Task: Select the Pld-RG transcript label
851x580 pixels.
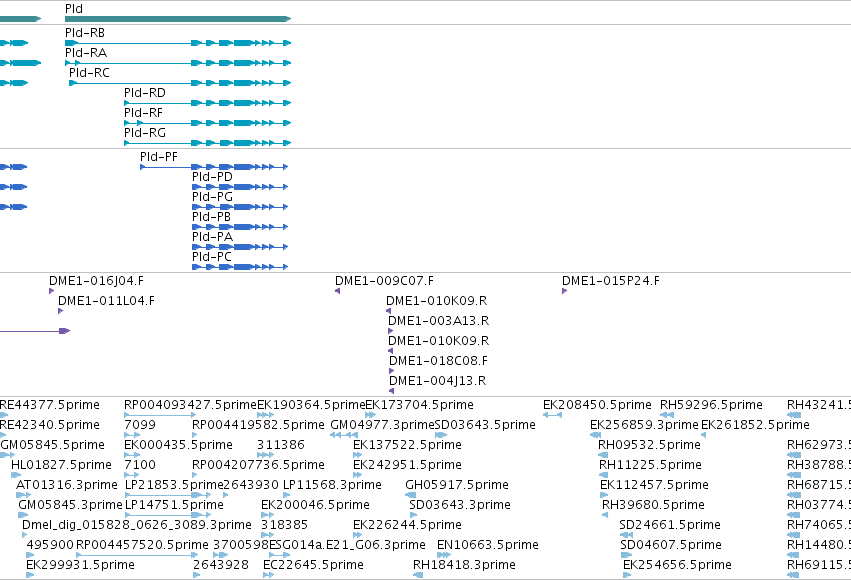Action: tap(145, 133)
